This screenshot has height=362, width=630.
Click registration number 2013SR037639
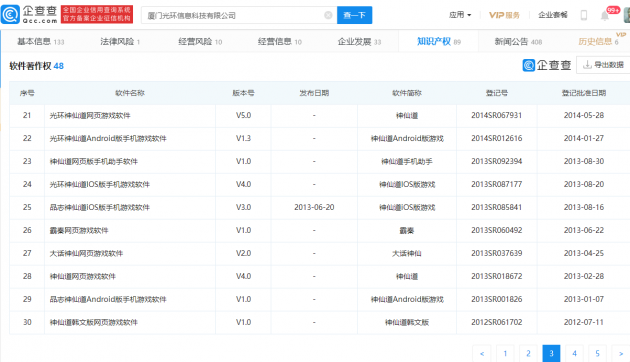tap(497, 253)
